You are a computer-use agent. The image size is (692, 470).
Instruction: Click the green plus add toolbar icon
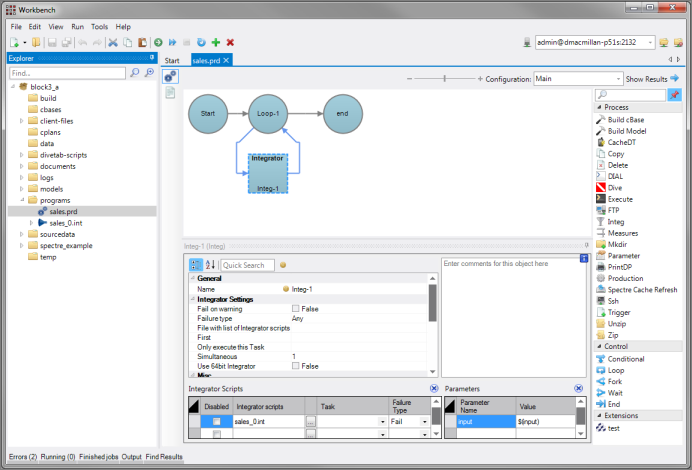216,42
